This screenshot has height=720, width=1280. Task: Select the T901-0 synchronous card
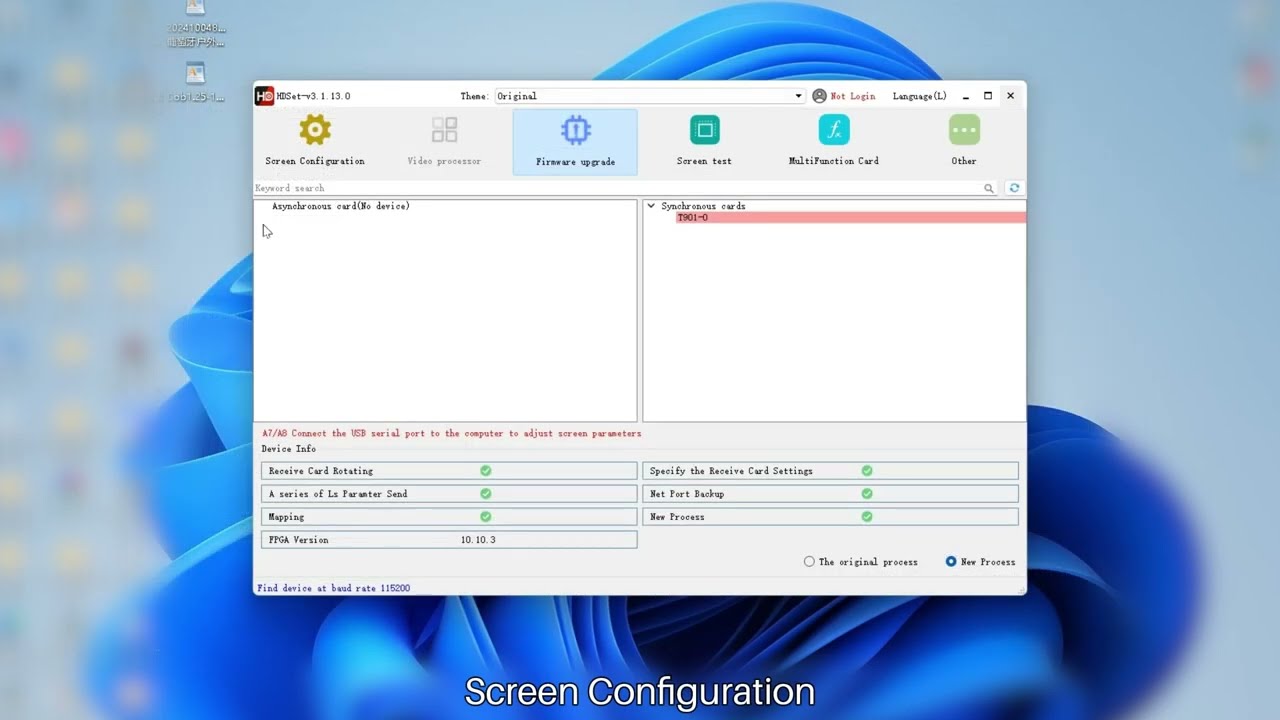click(850, 217)
